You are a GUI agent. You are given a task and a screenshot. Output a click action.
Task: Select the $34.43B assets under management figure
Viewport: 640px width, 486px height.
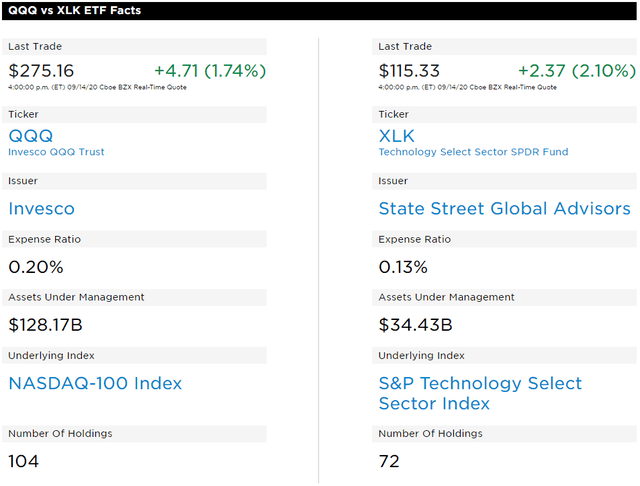click(415, 325)
